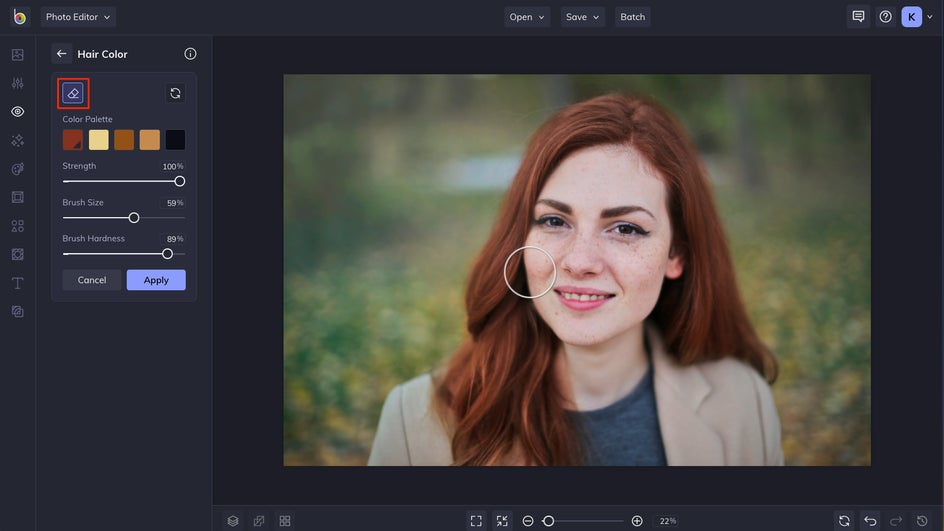Select the Touch Up eye tool
This screenshot has height=531, width=944.
[x=17, y=111]
